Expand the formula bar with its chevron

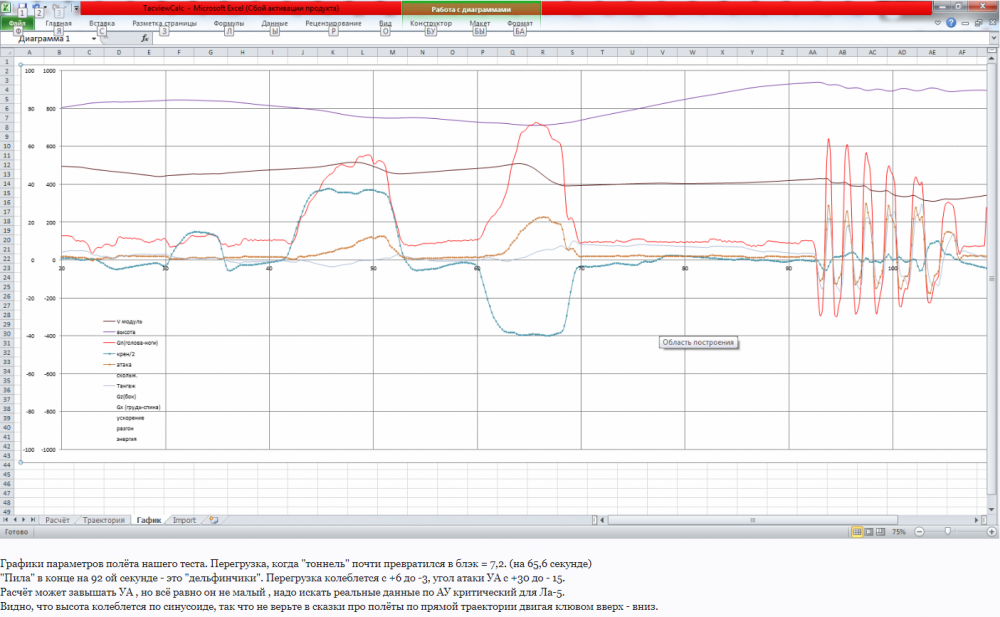(x=993, y=38)
